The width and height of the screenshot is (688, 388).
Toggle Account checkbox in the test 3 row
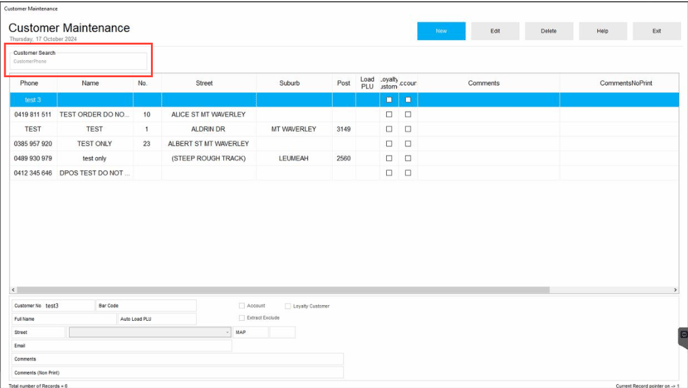point(408,100)
